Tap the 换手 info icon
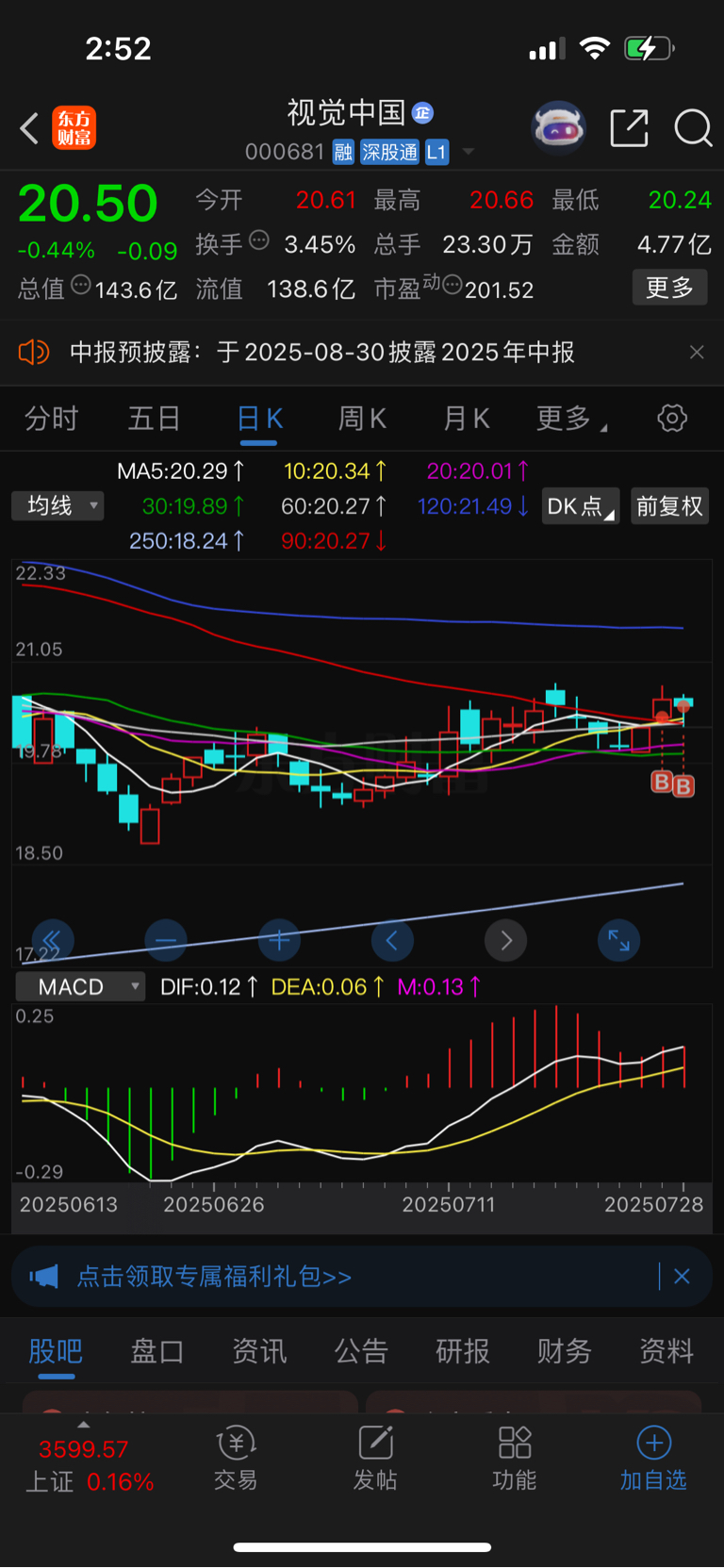Viewport: 724px width, 1568px height. 259,240
